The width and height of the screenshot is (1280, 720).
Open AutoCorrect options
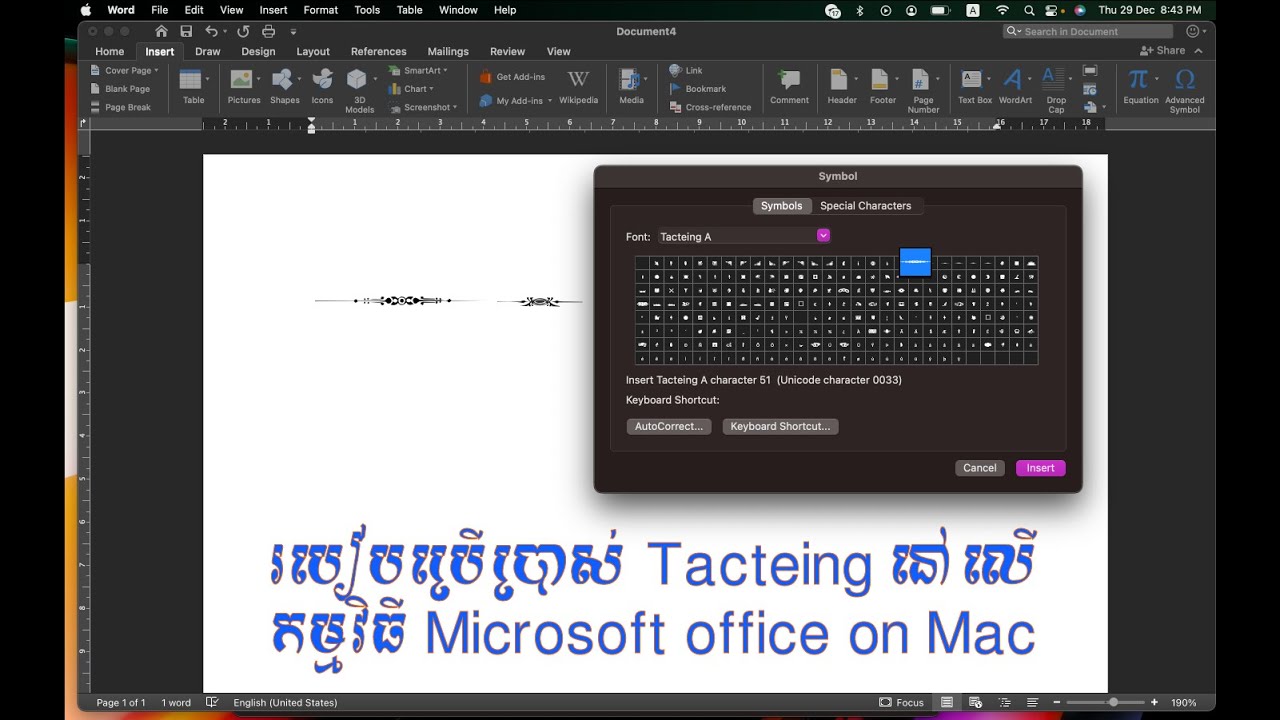tap(669, 426)
